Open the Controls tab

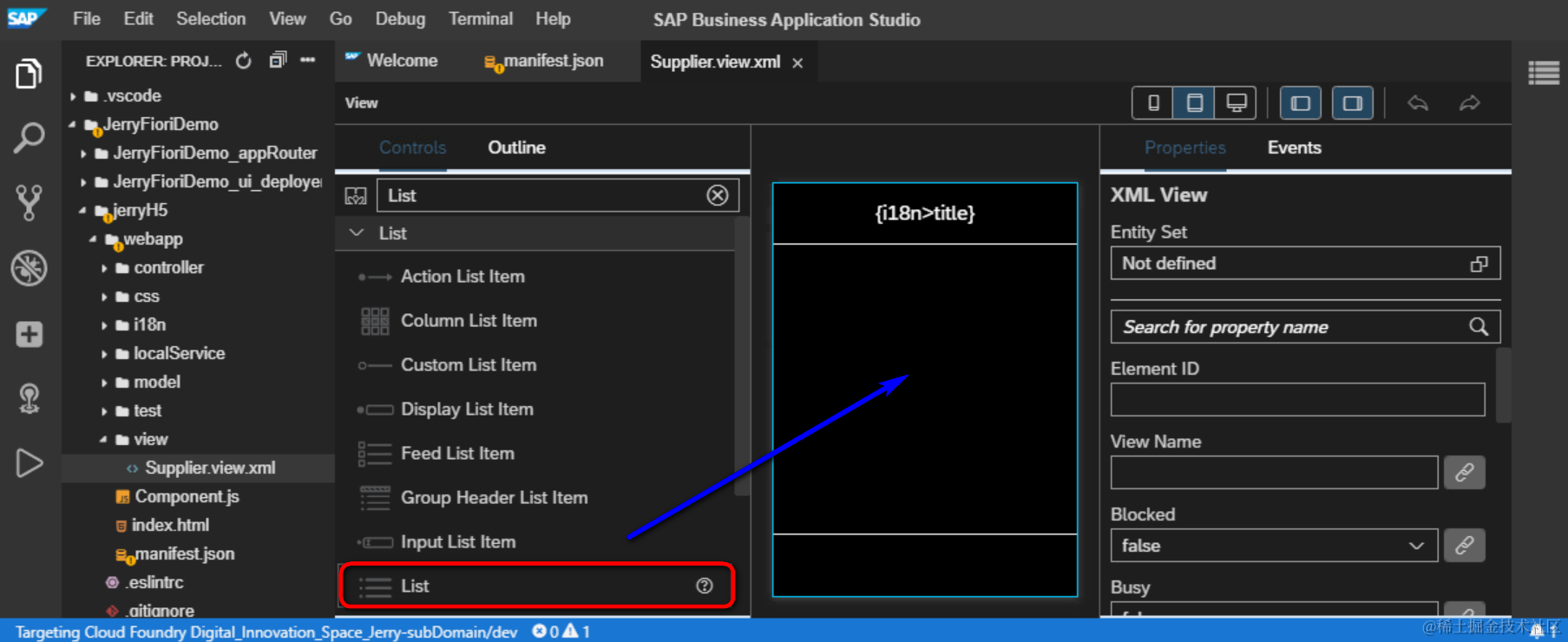412,147
